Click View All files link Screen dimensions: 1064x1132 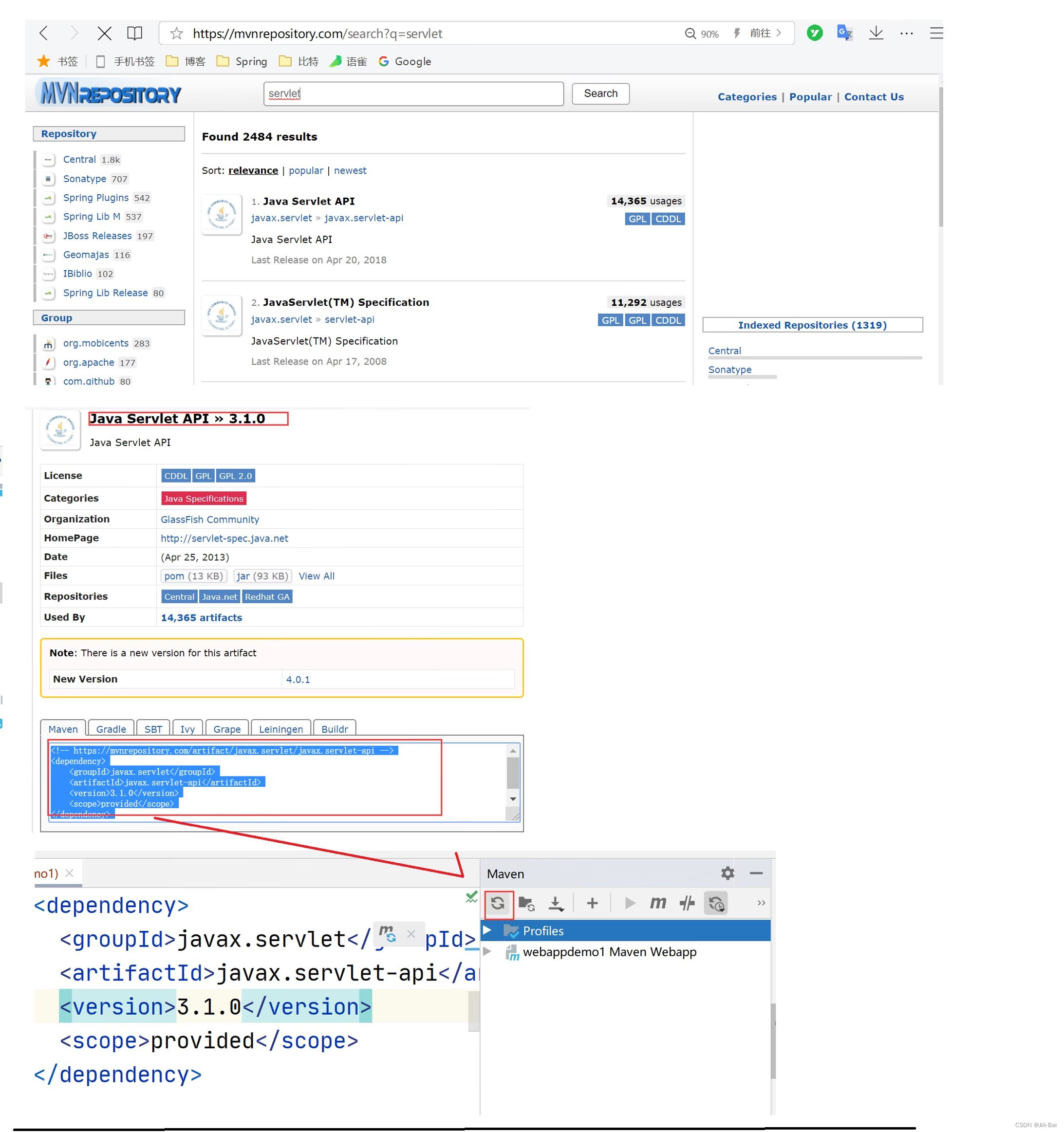[316, 575]
